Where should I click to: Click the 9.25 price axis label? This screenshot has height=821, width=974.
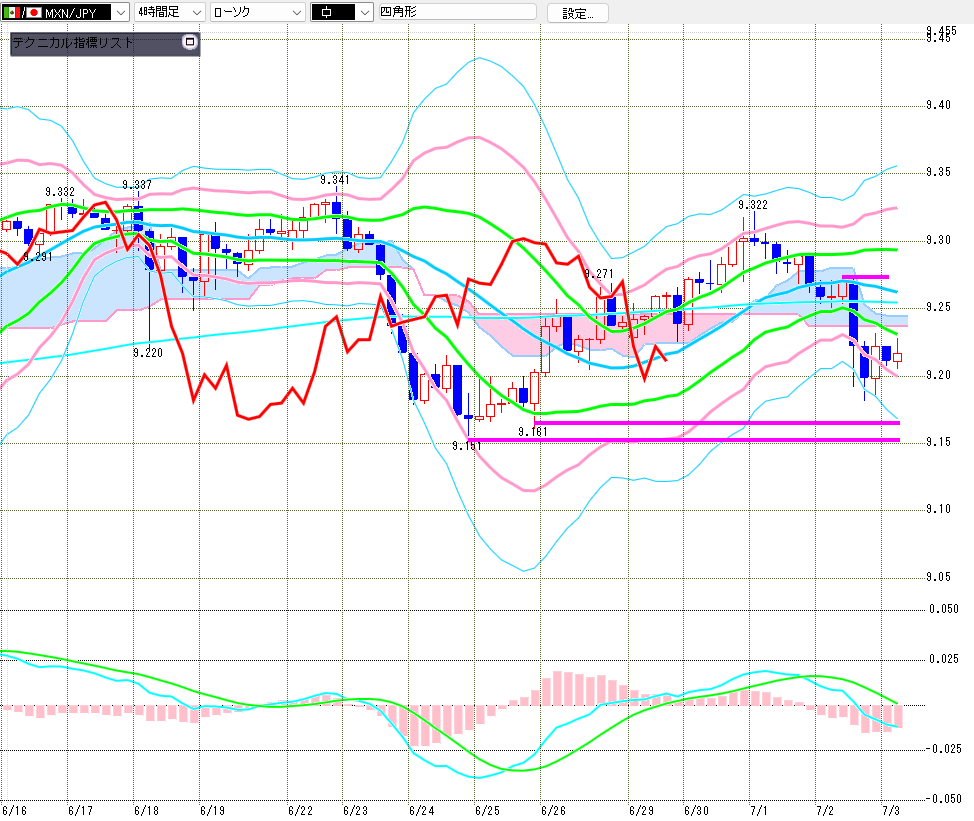(939, 307)
